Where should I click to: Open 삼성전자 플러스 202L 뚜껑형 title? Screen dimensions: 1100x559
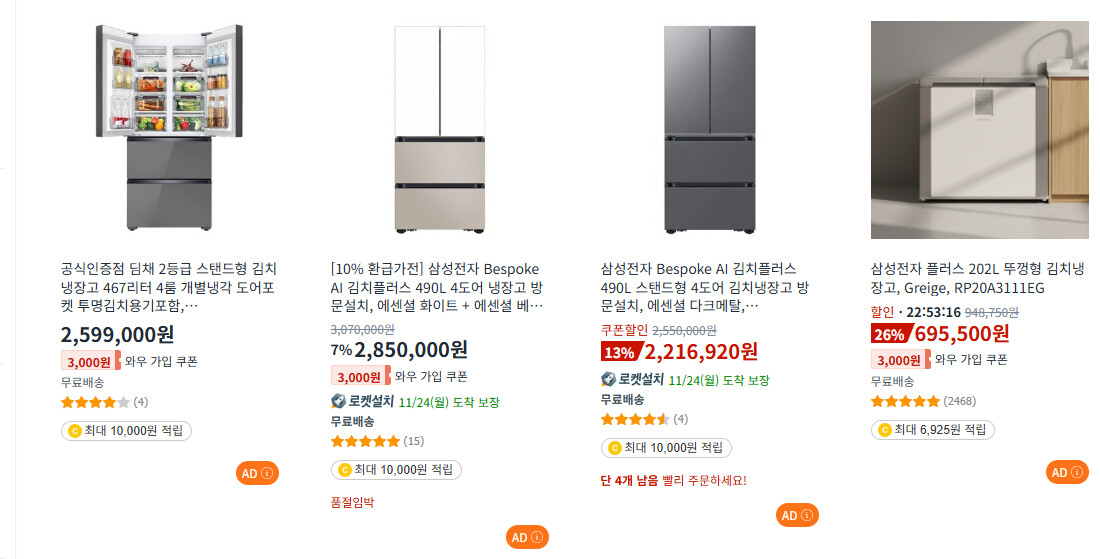tap(975, 278)
